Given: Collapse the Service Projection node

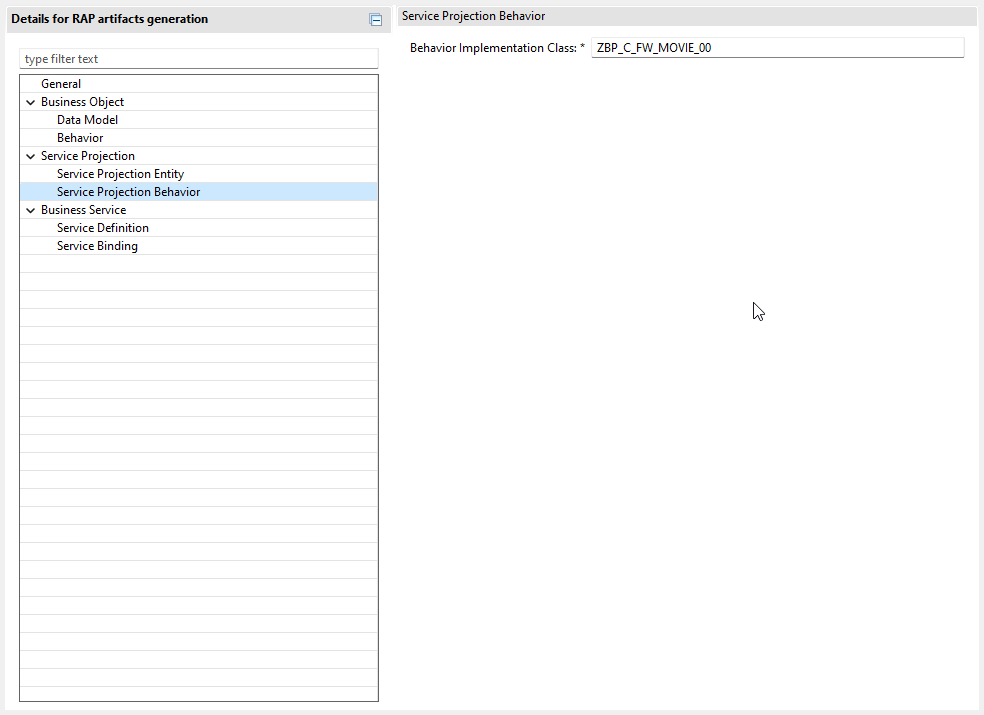Looking at the screenshot, I should (30, 156).
